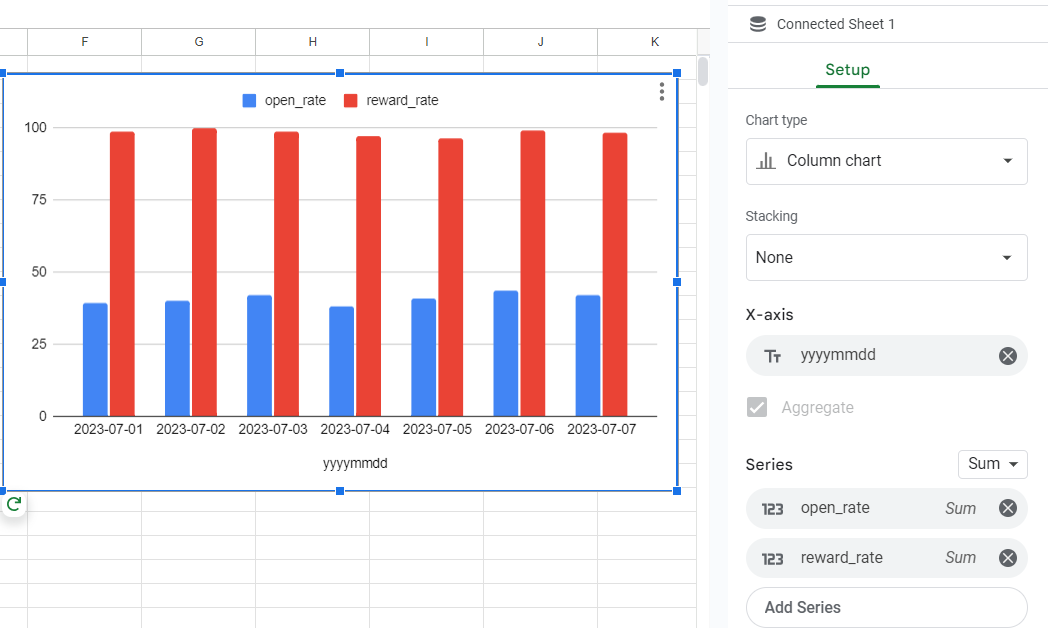Viewport: 1048px width, 628px height.
Task: Open the Stacking dropdown
Action: click(886, 257)
